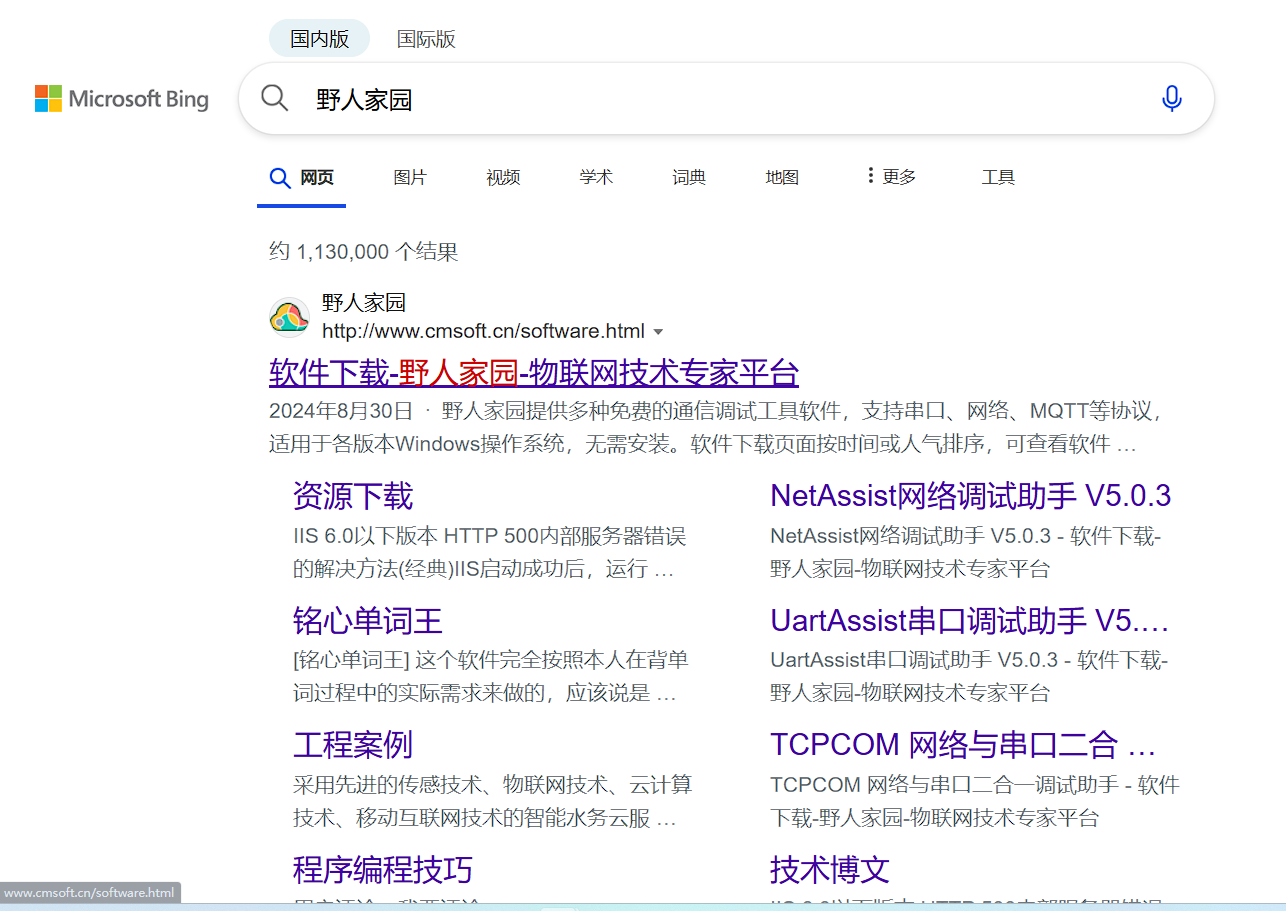Open the three-dot 更多 menu

click(891, 177)
